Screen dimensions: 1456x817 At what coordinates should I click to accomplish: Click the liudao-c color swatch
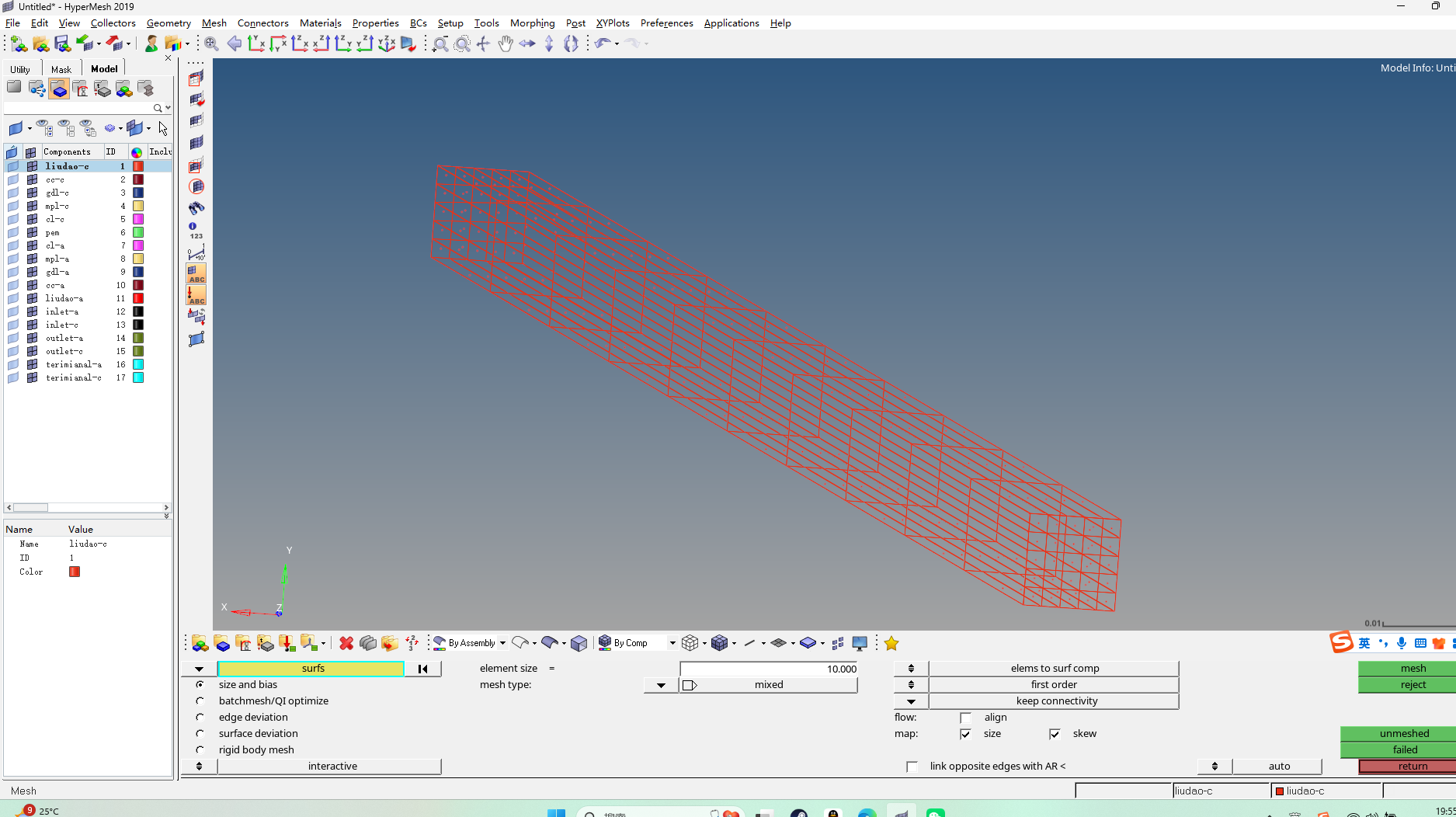[x=137, y=165]
